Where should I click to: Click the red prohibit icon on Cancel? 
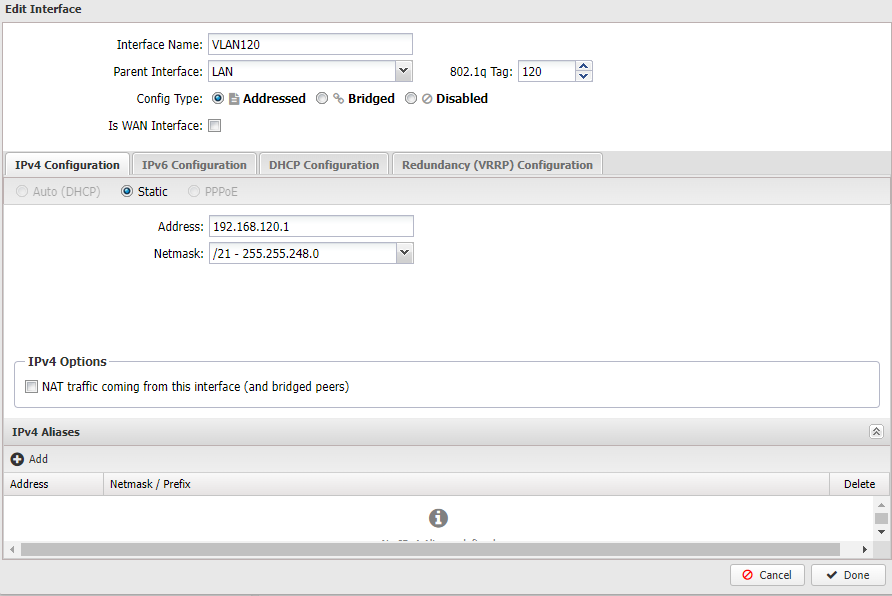click(750, 575)
